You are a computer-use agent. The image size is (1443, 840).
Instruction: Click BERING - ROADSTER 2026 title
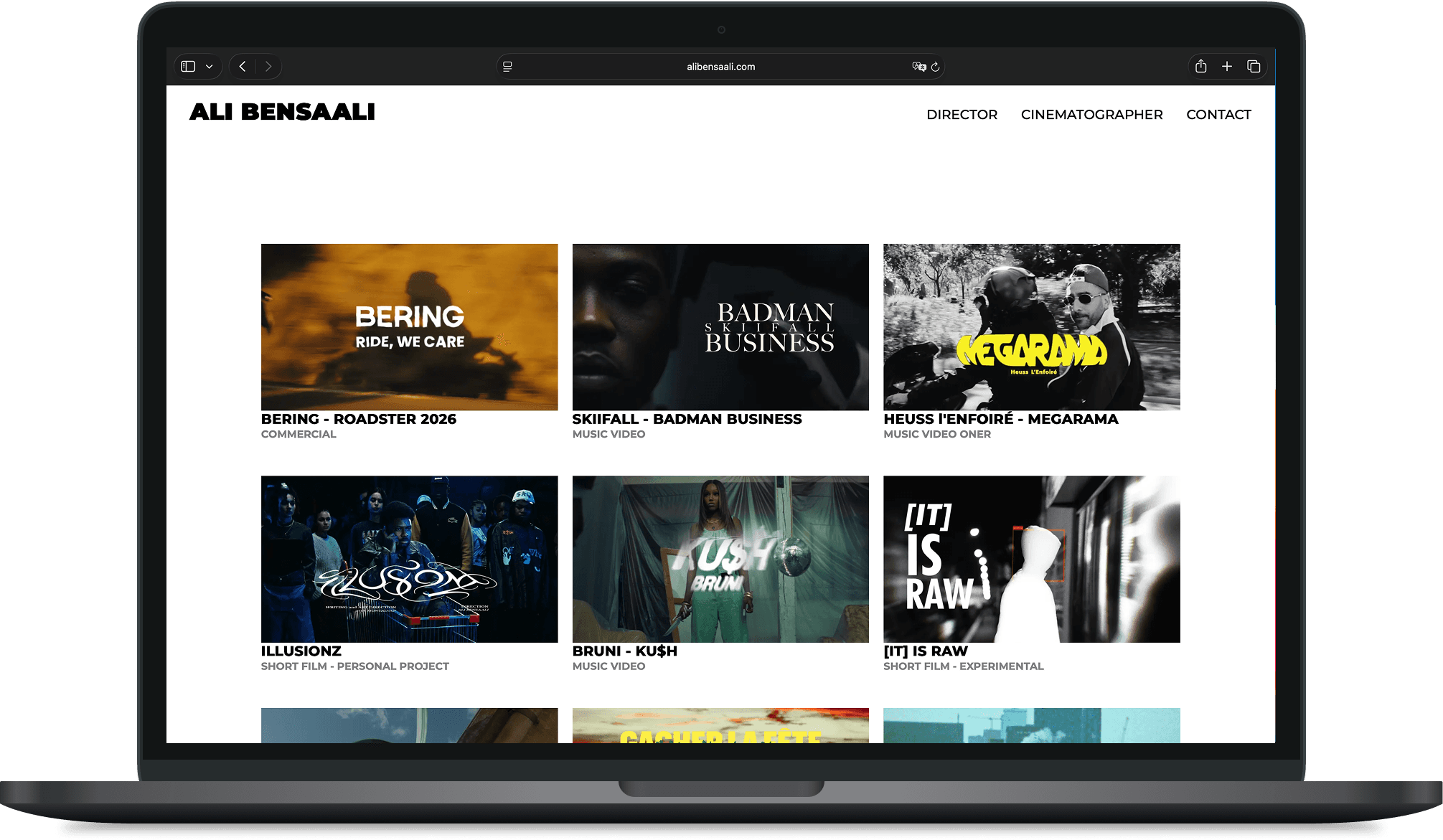[359, 419]
